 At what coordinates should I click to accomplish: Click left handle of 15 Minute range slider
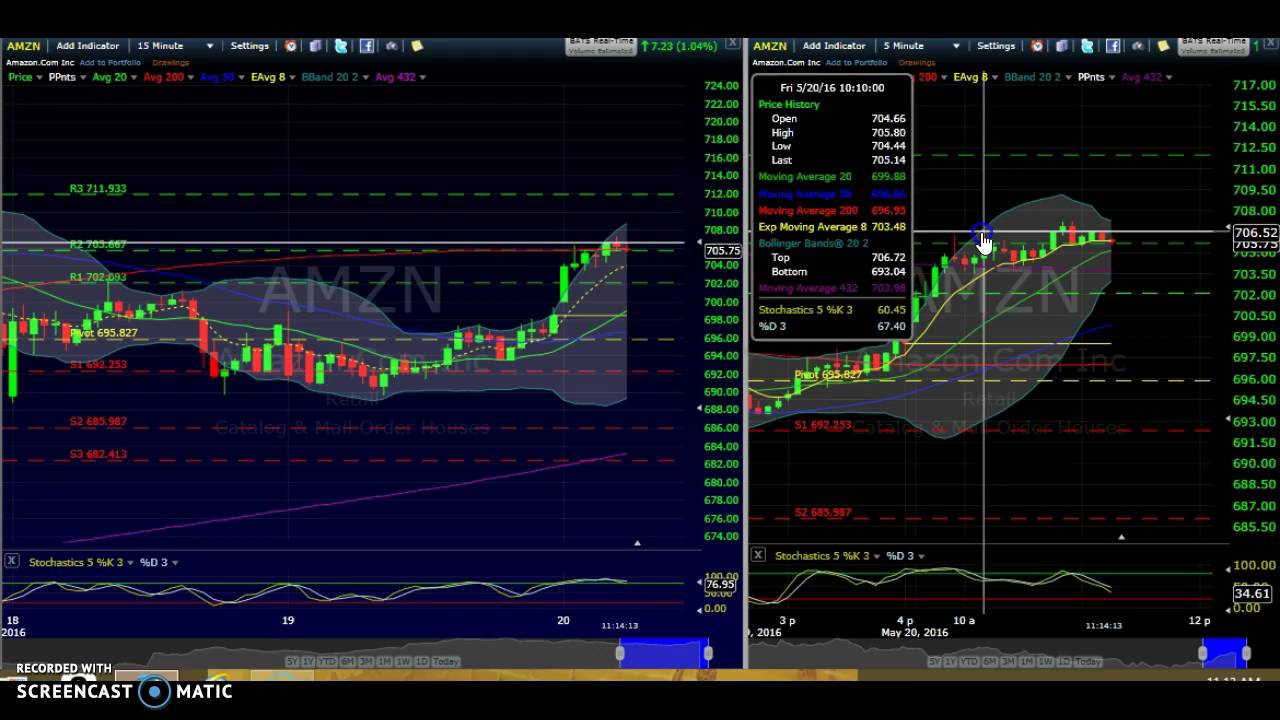point(620,654)
